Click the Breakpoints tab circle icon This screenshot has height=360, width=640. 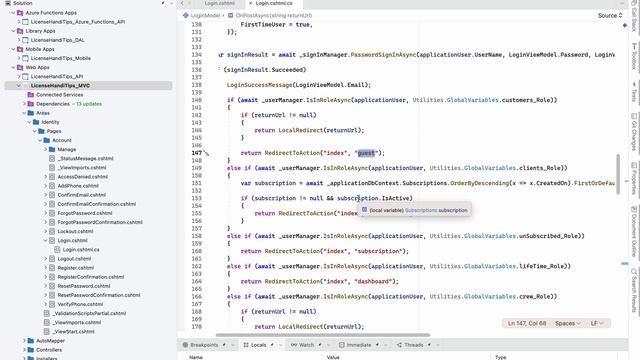[x=185, y=345]
